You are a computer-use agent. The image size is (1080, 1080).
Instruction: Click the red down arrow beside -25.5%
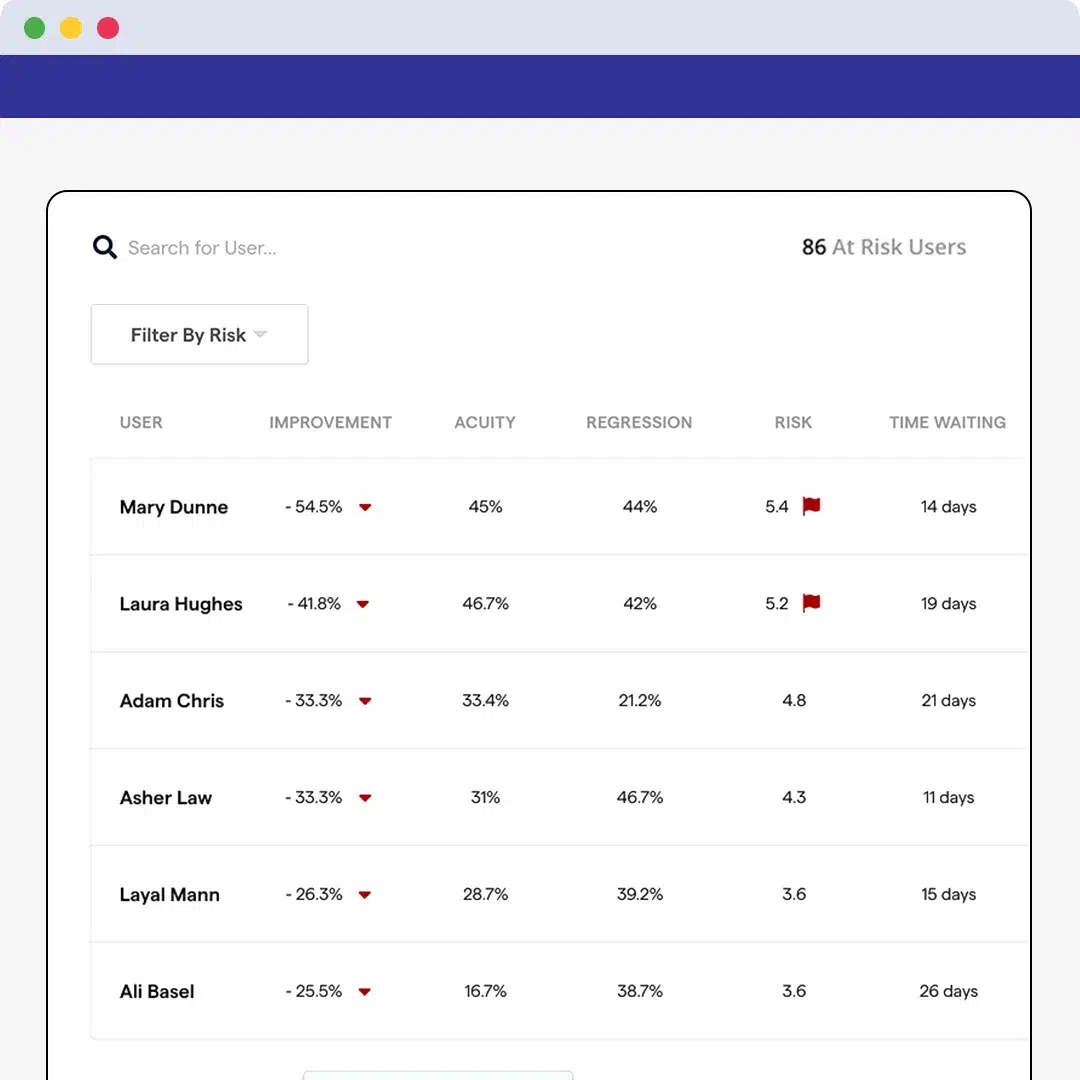[365, 992]
